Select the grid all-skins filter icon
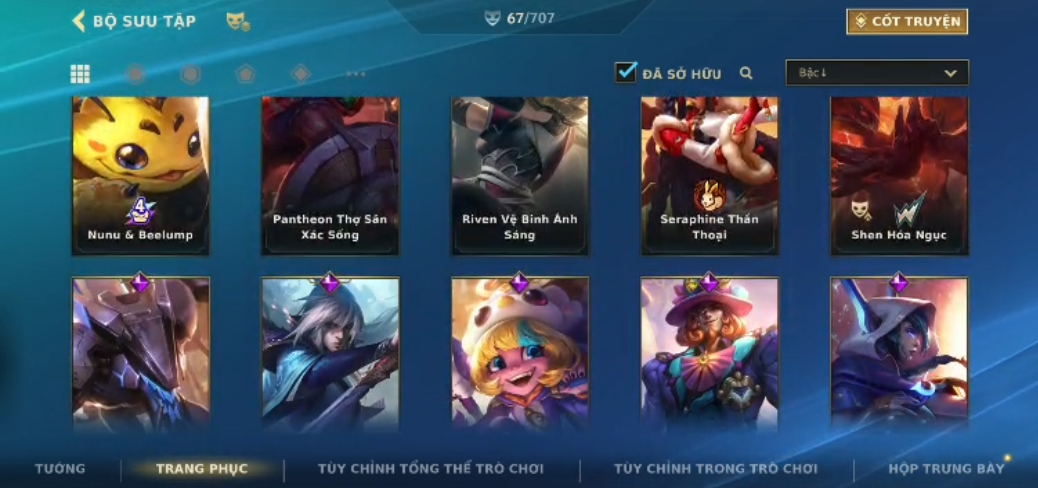 pos(80,73)
